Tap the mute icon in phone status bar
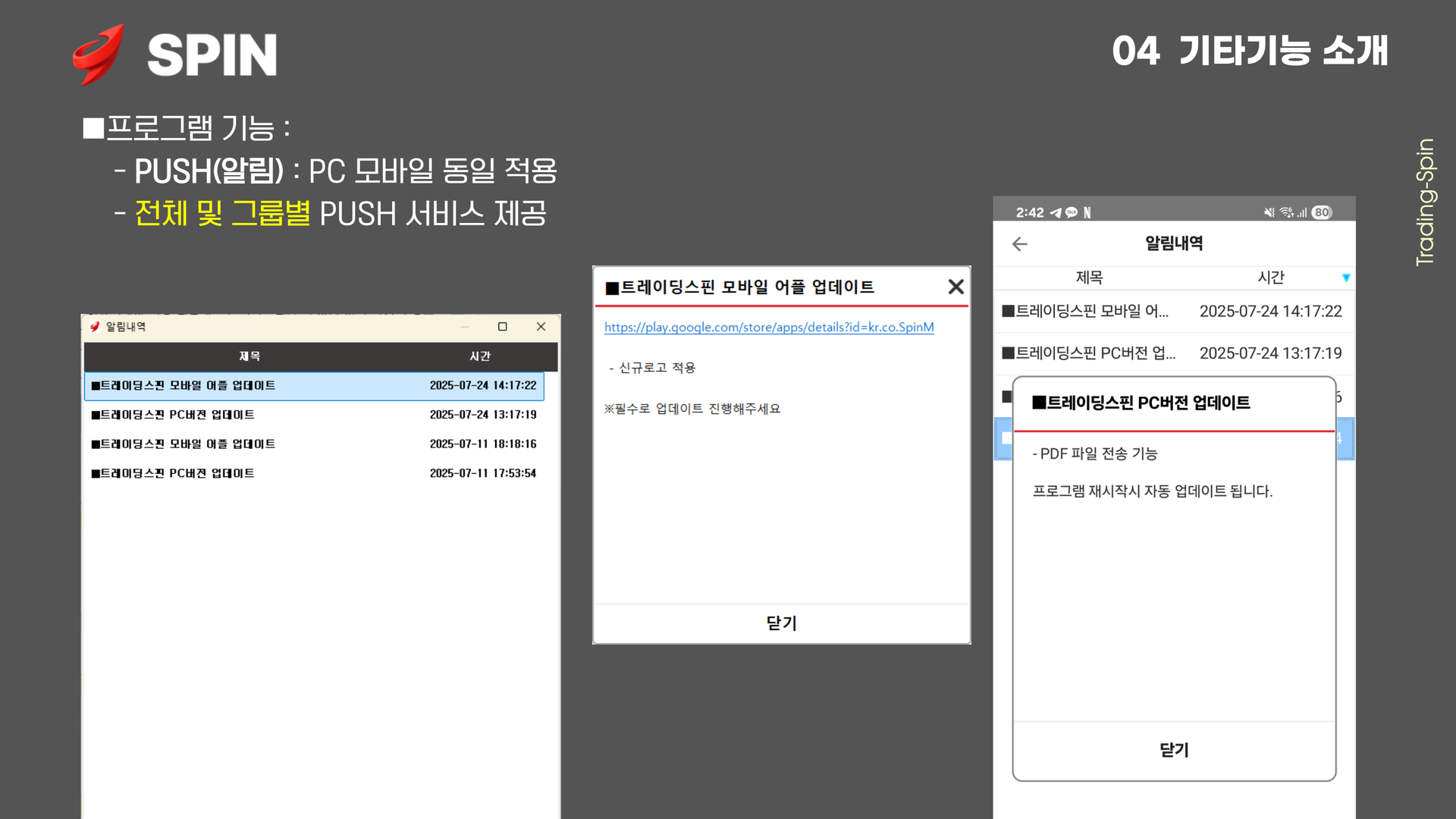1456x819 pixels. (x=1269, y=212)
